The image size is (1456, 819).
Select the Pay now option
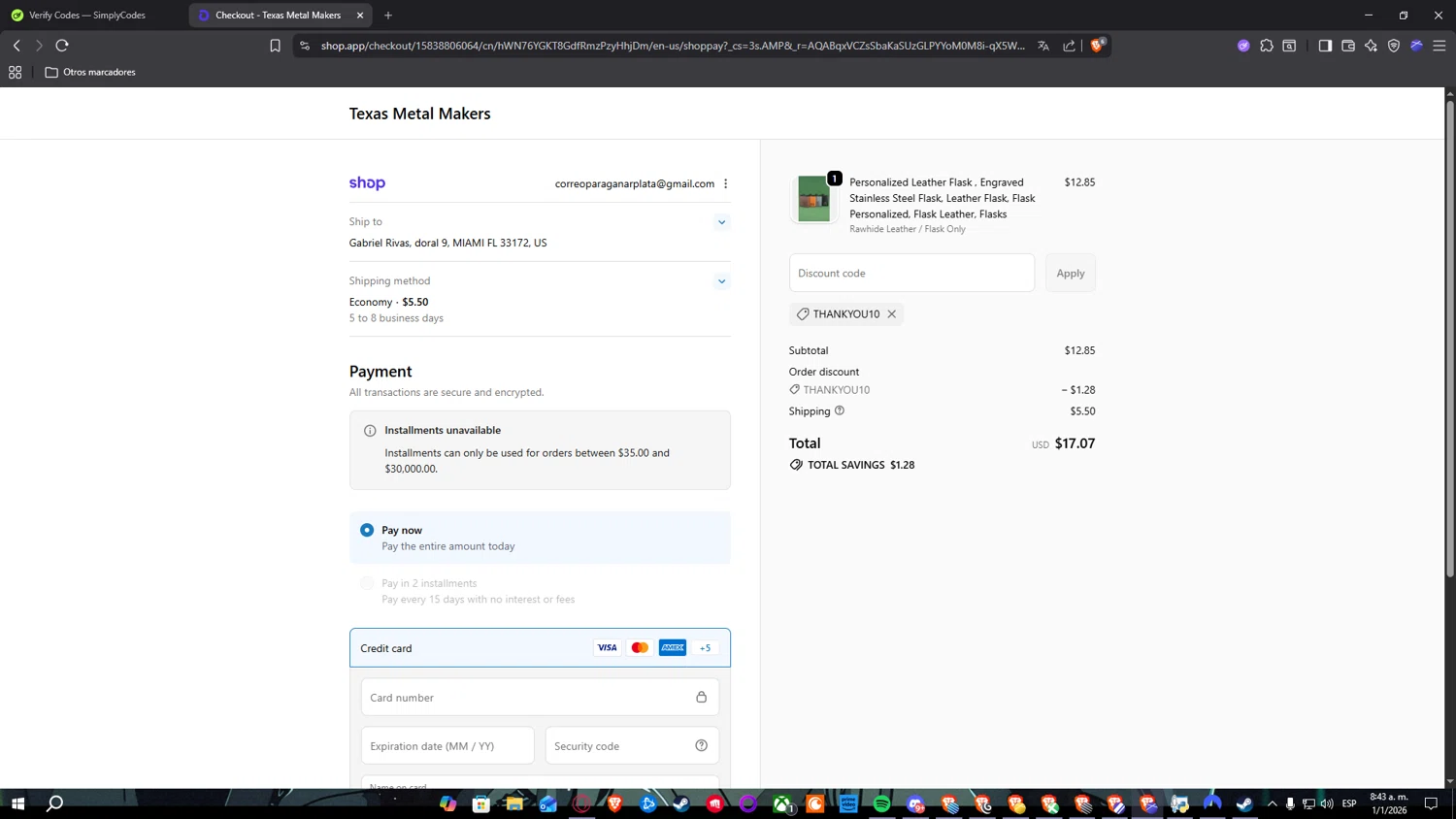(540, 538)
